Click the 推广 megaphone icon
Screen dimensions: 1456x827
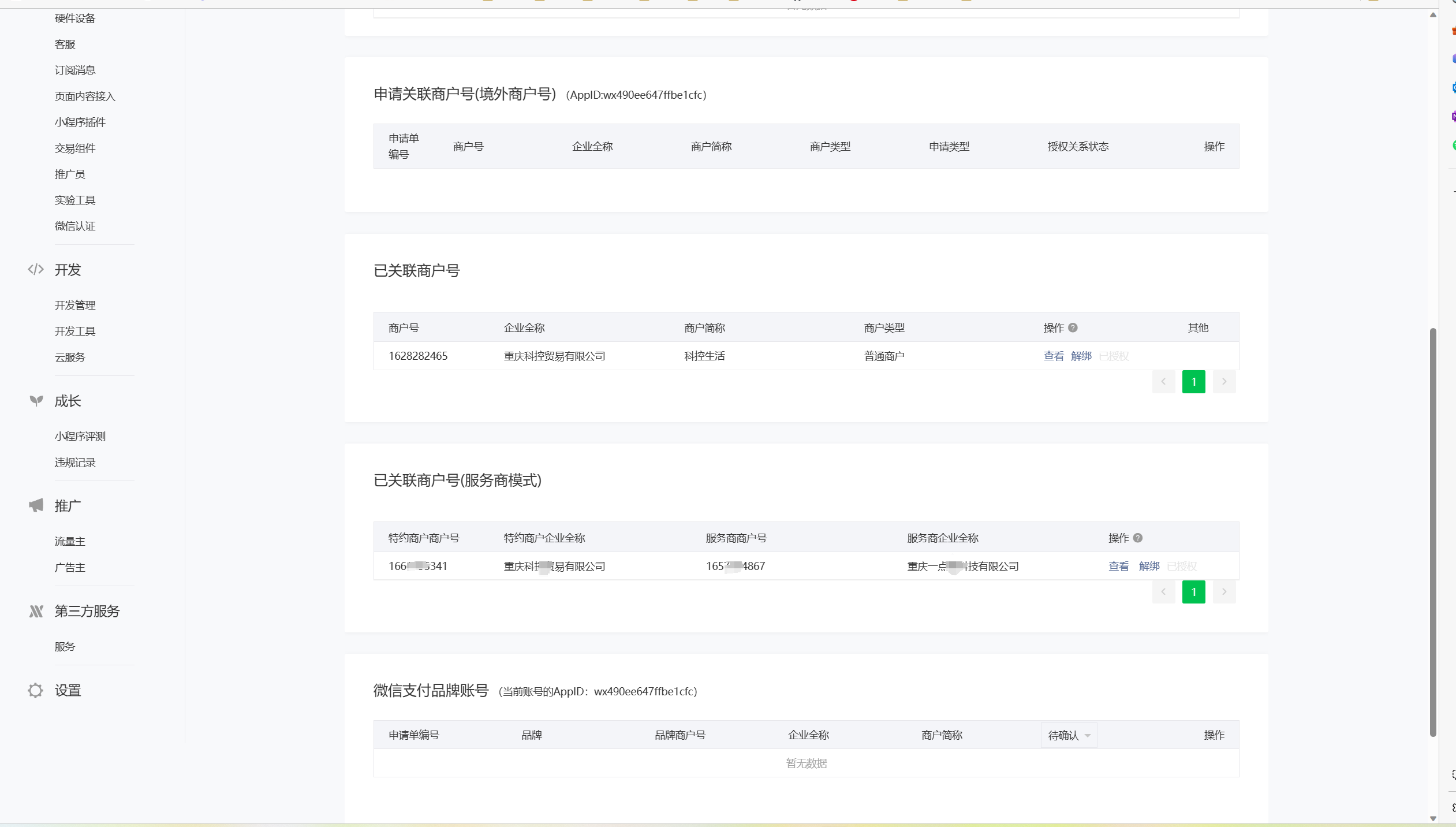pos(36,505)
